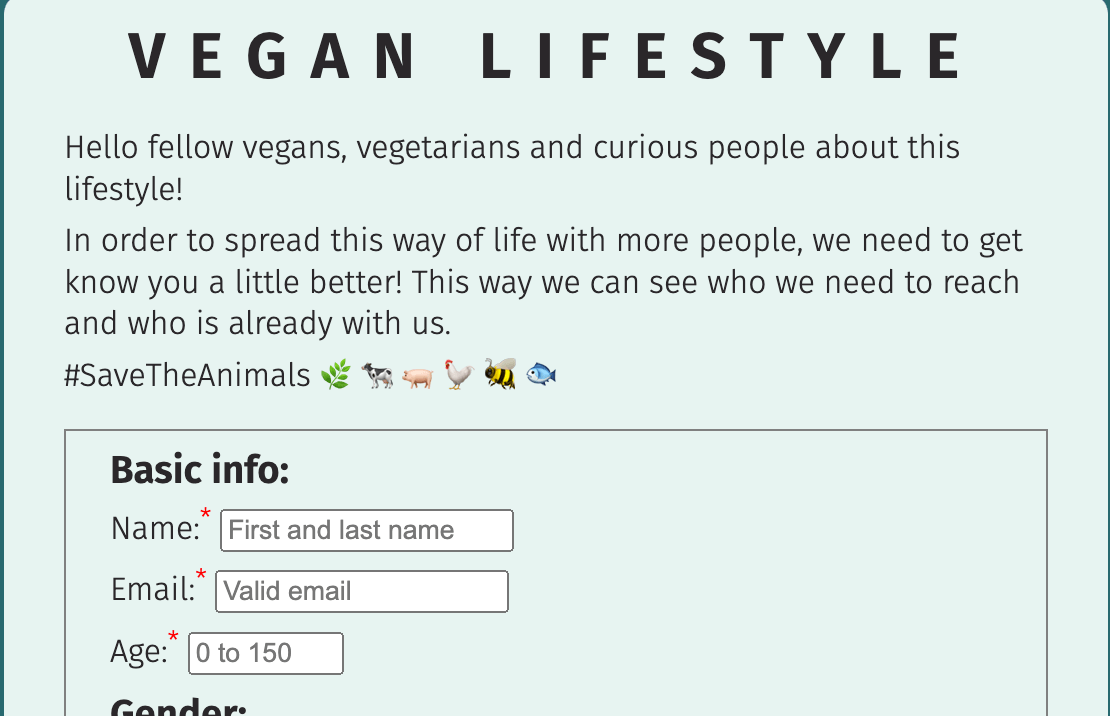This screenshot has height=716, width=1110.
Task: Focus the Age 0 to 150 field
Action: click(x=265, y=653)
